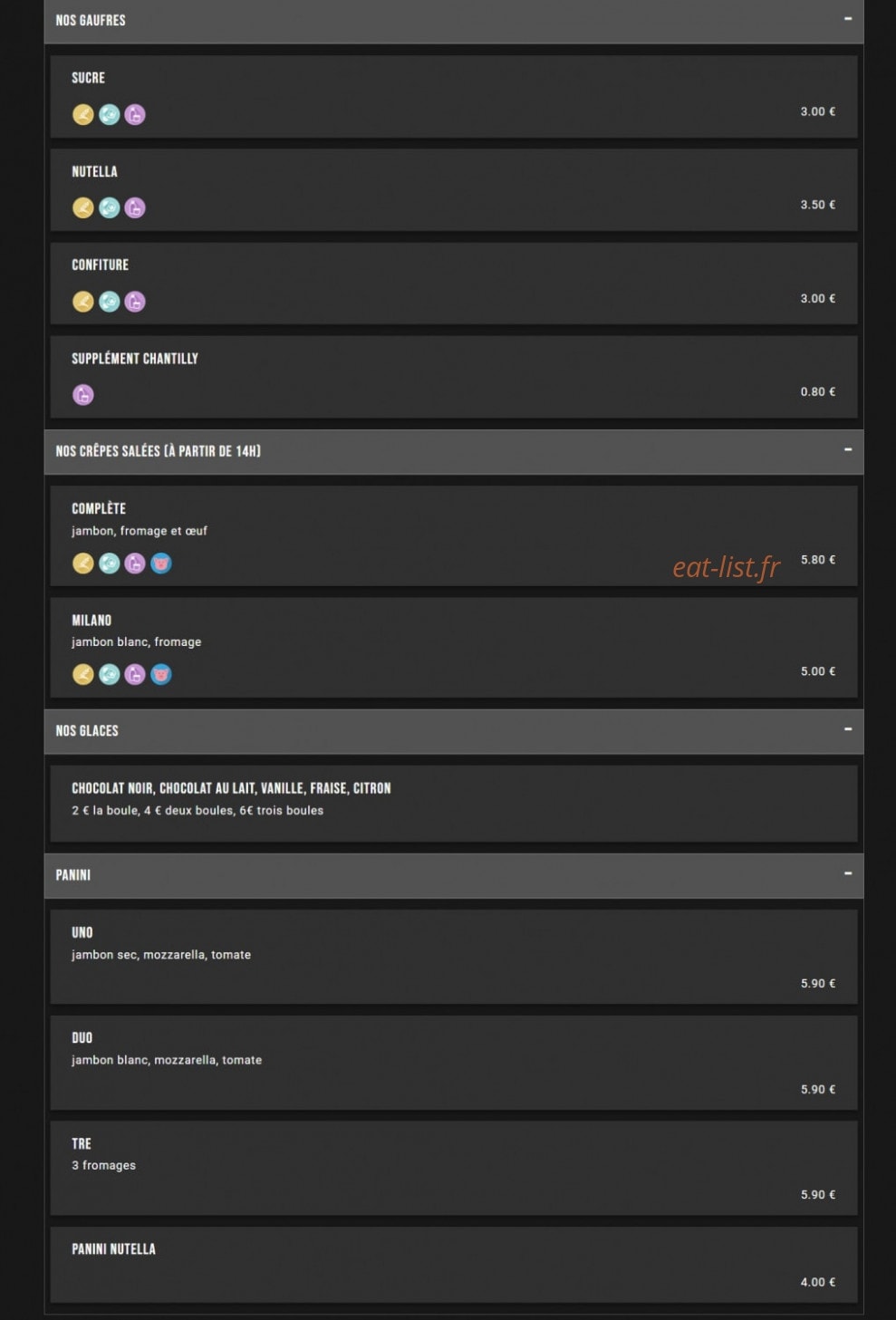Select the Uno panini item
The image size is (896, 1320).
(454, 957)
